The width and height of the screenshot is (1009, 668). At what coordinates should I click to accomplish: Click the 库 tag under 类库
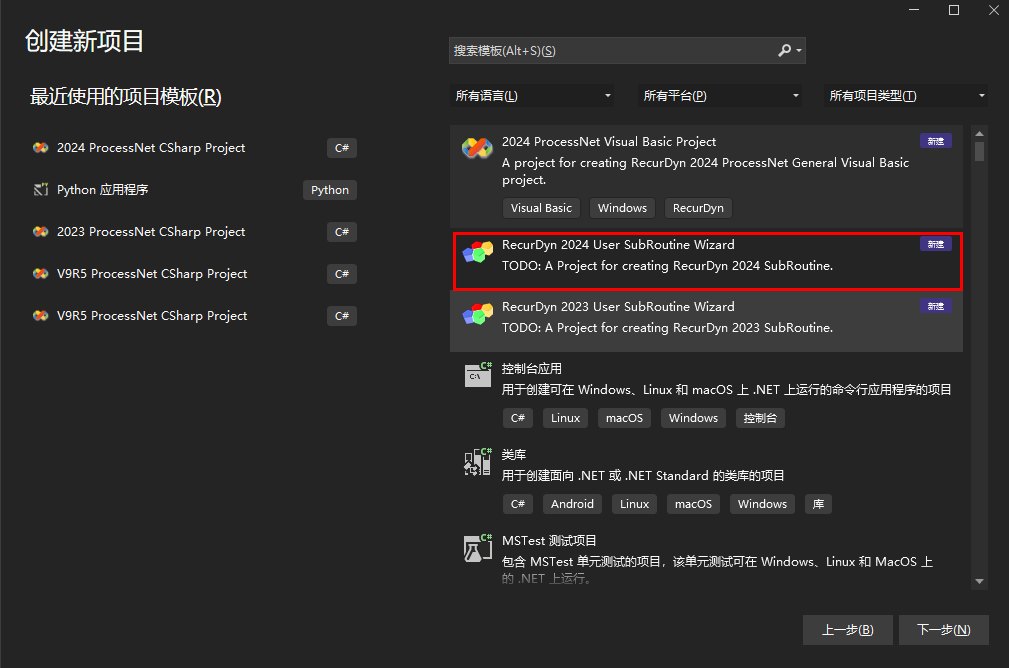pyautogui.click(x=818, y=504)
